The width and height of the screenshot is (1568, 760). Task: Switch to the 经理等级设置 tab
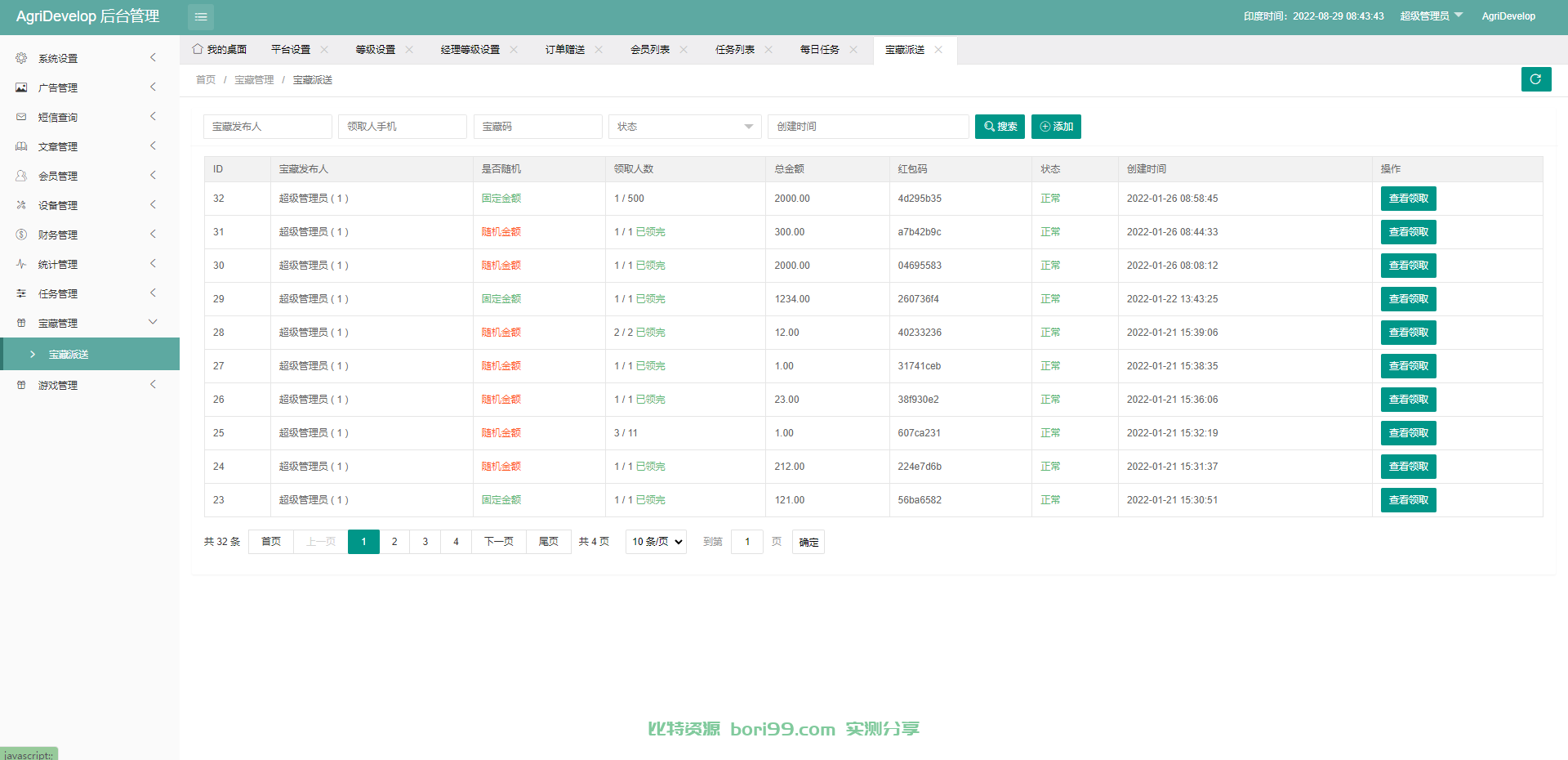click(x=470, y=50)
